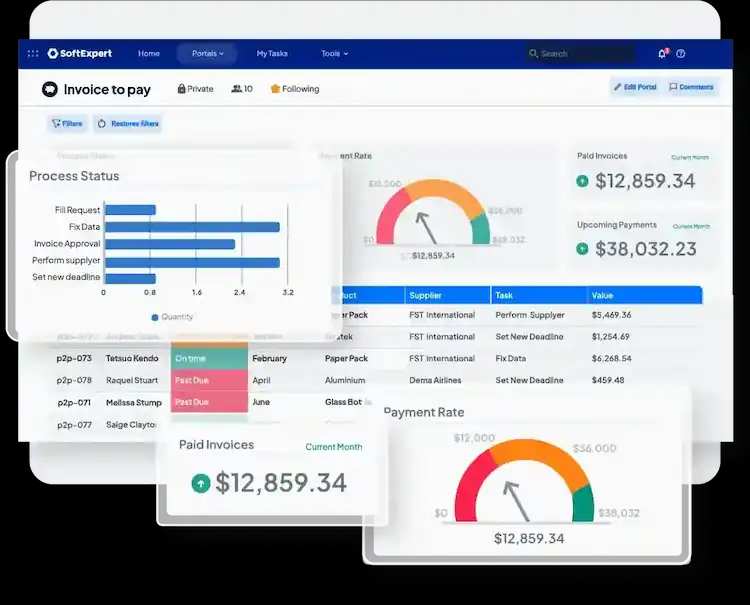Viewport: 750px width, 605px height.
Task: Open My Tasks in the top navigation
Action: pyautogui.click(x=271, y=54)
